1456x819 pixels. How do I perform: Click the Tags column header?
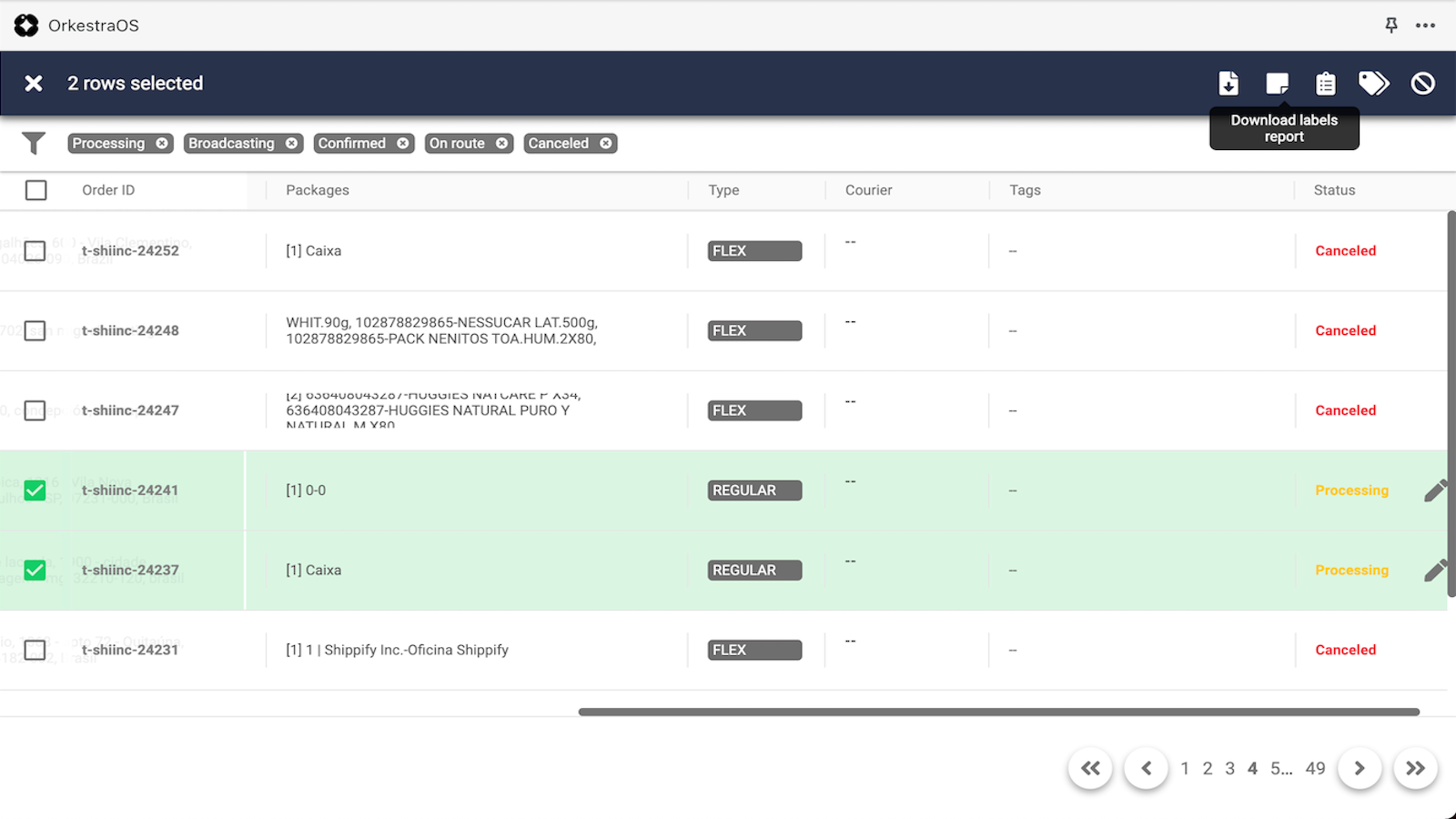(1025, 190)
